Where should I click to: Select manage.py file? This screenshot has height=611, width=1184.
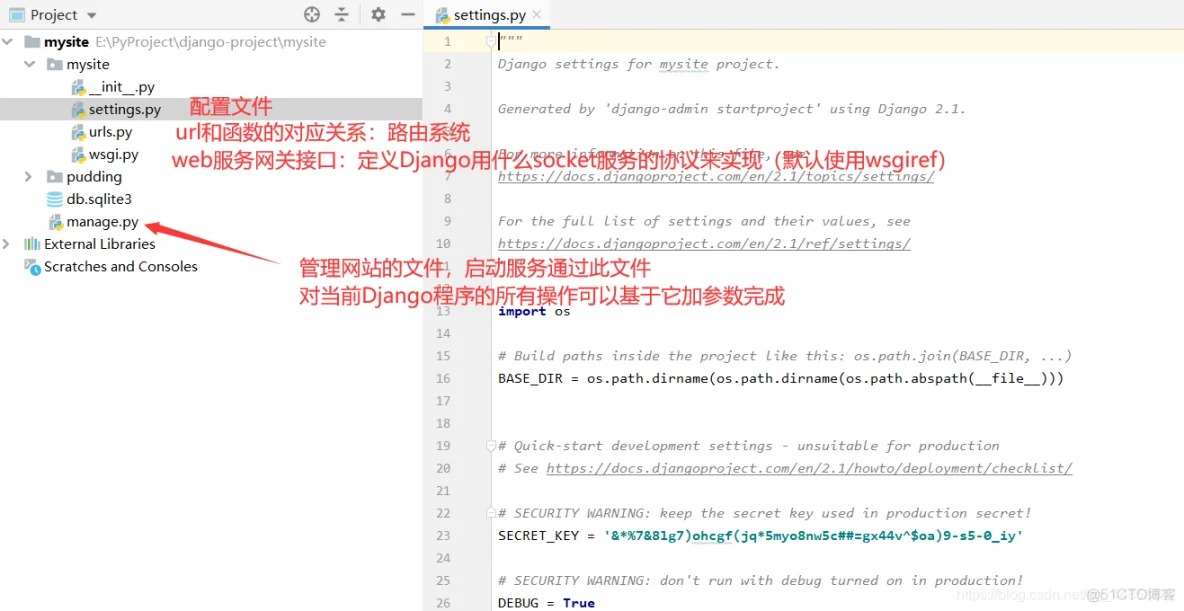(102, 222)
